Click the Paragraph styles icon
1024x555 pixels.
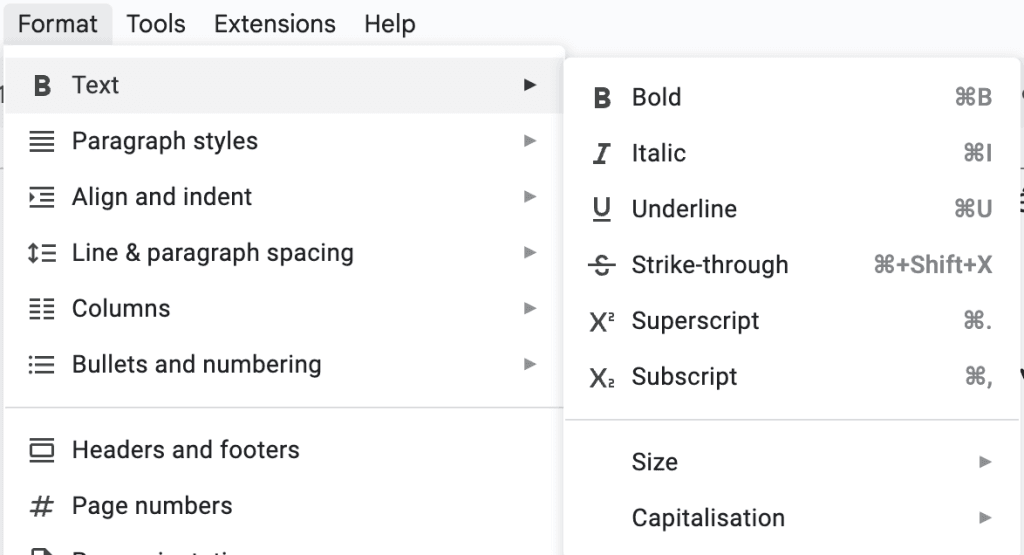42,142
